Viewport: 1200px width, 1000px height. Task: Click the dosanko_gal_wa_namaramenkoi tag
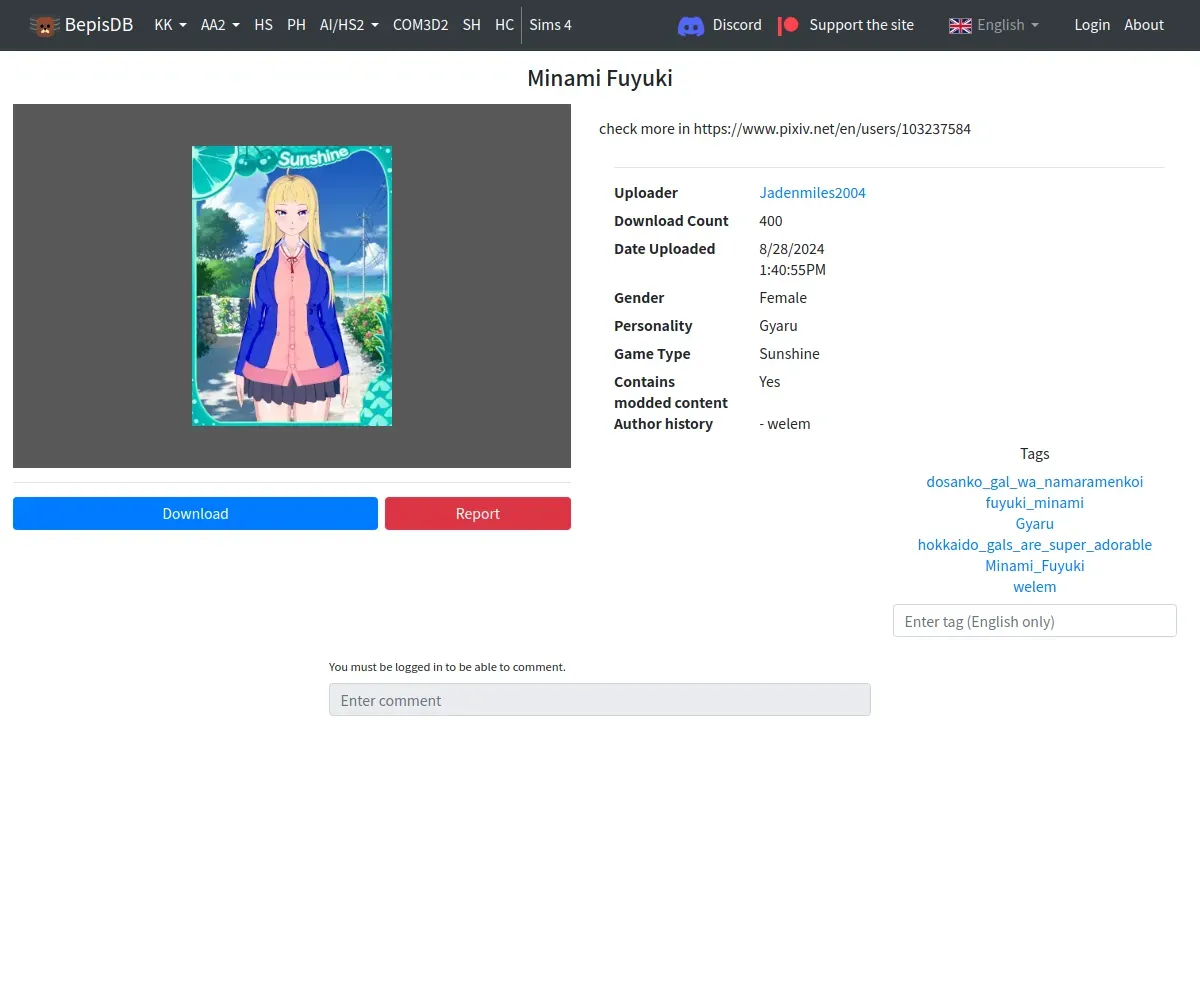point(1035,482)
